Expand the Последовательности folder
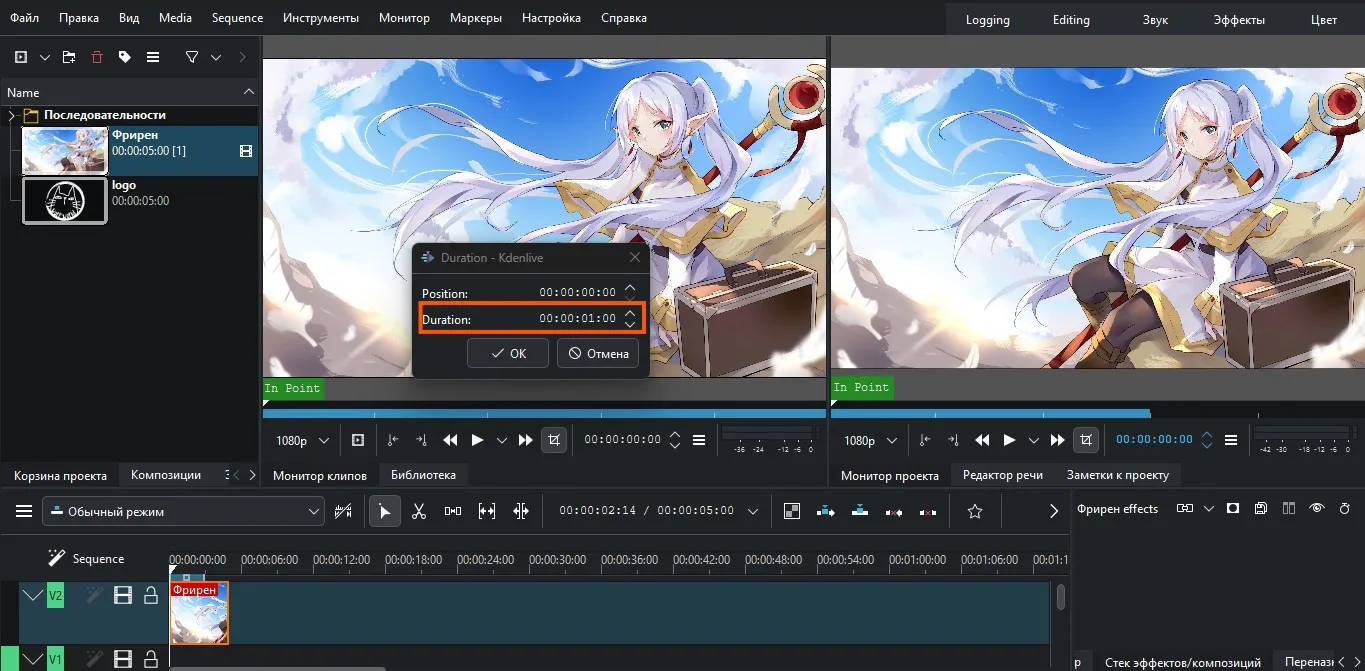Screen dimensions: 1365x671 (x=11, y=115)
